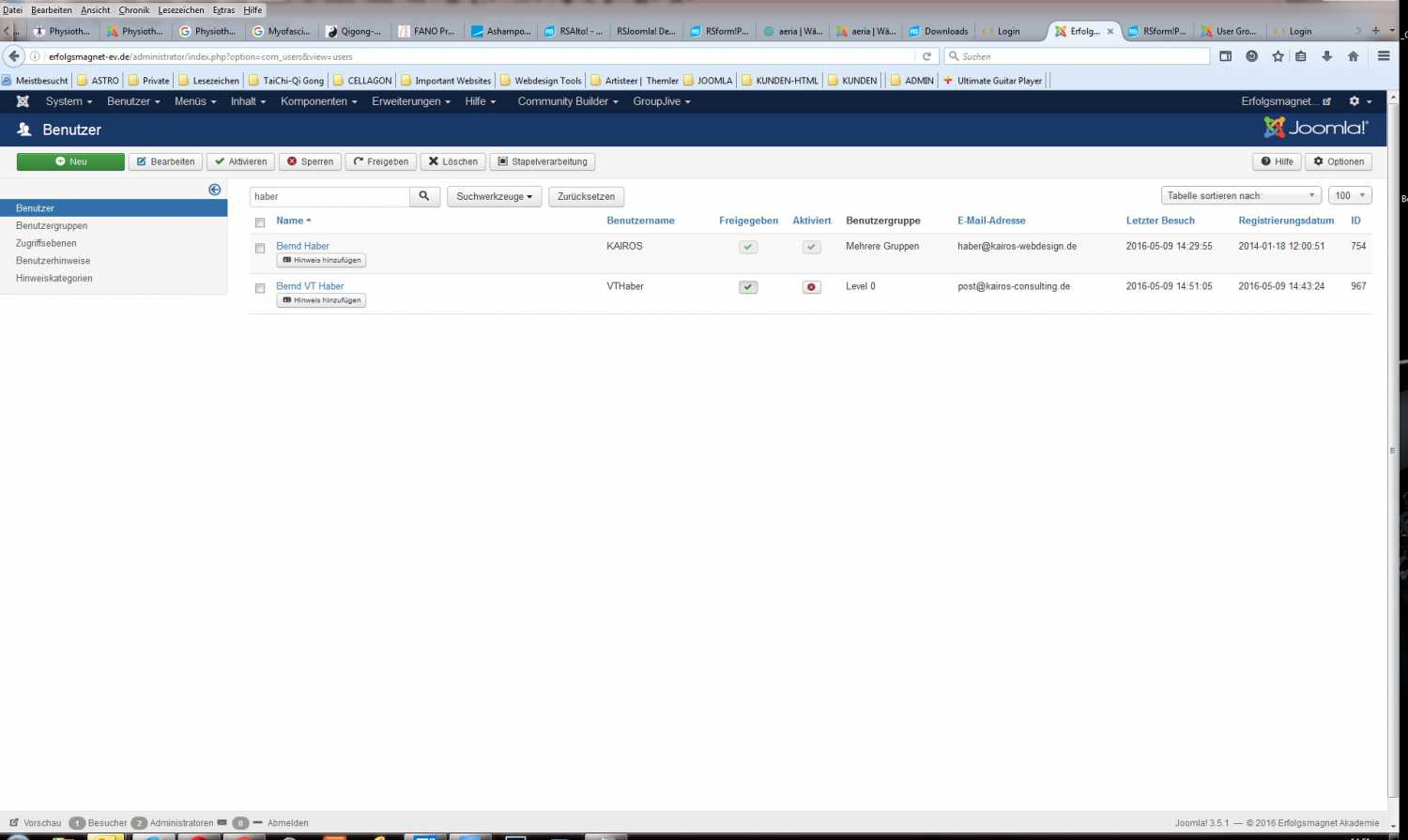
Task: Collapse the sidebar with the arrow icon
Action: [x=215, y=190]
